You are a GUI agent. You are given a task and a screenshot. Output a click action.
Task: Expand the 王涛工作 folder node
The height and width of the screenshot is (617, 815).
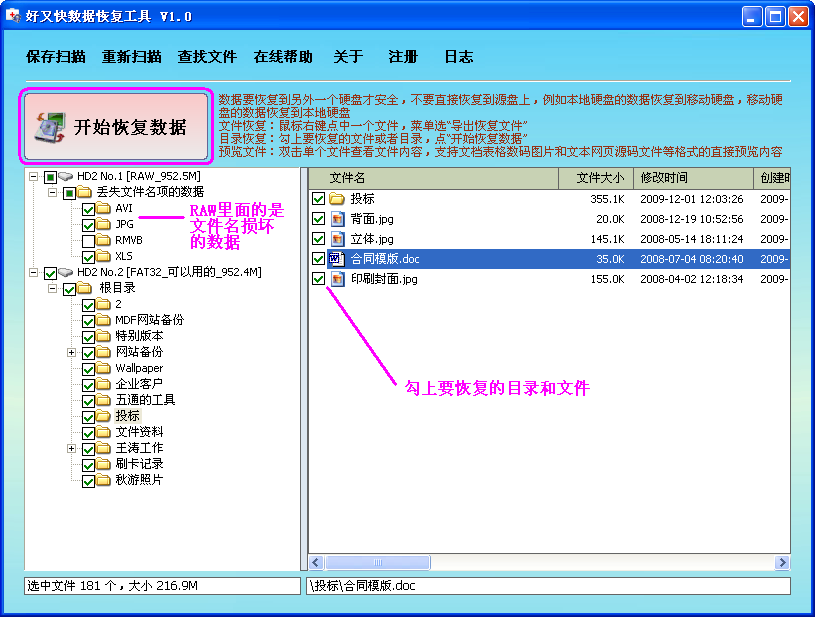pos(72,448)
